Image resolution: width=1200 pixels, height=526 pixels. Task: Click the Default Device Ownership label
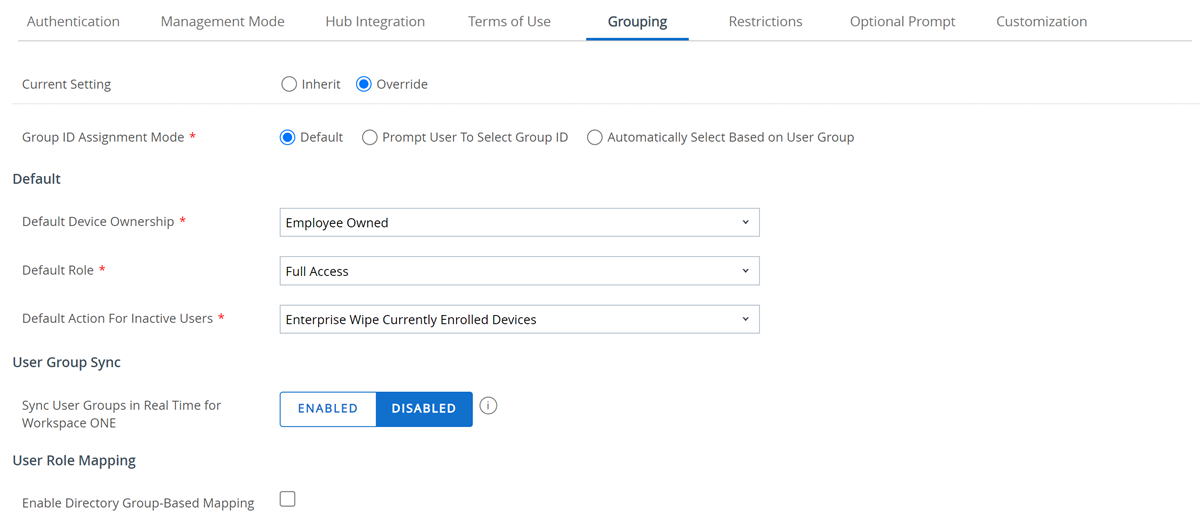(x=98, y=221)
